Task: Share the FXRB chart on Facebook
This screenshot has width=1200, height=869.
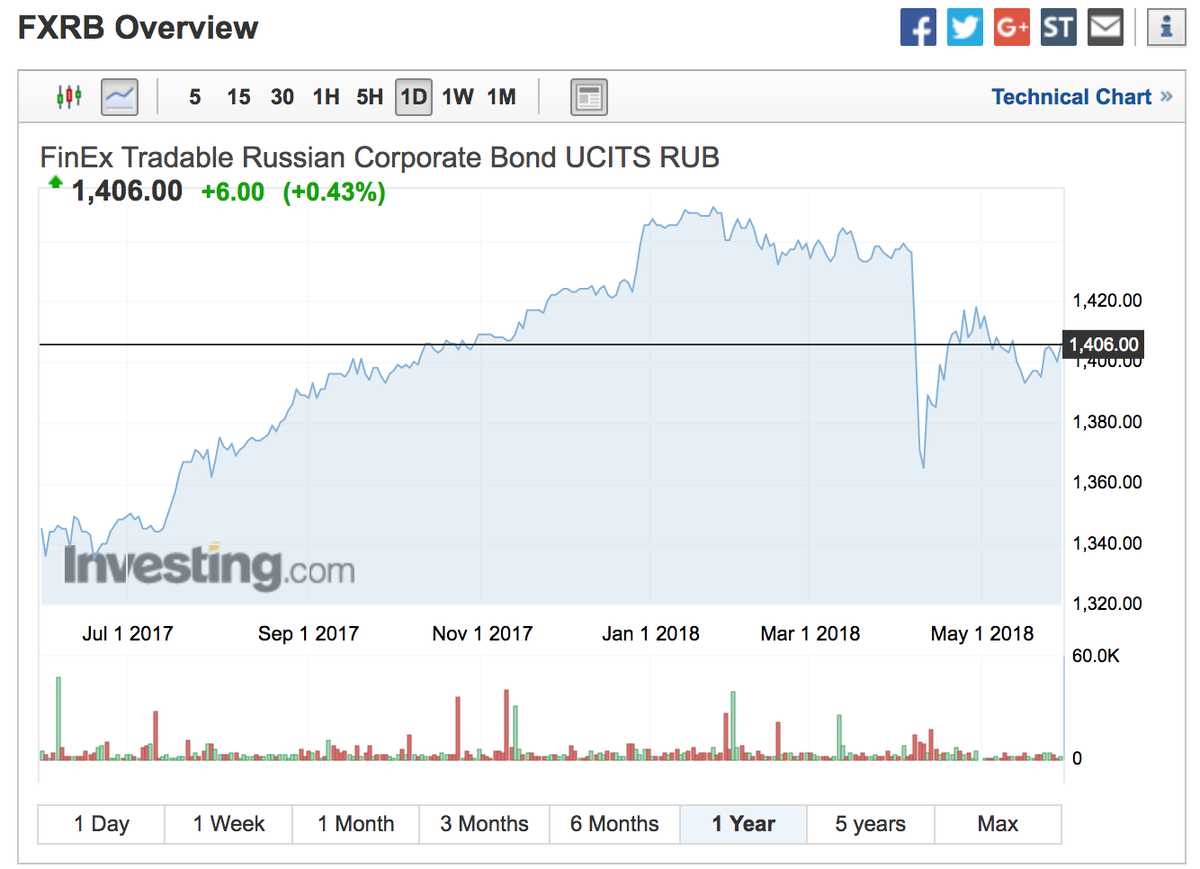Action: pyautogui.click(x=918, y=27)
